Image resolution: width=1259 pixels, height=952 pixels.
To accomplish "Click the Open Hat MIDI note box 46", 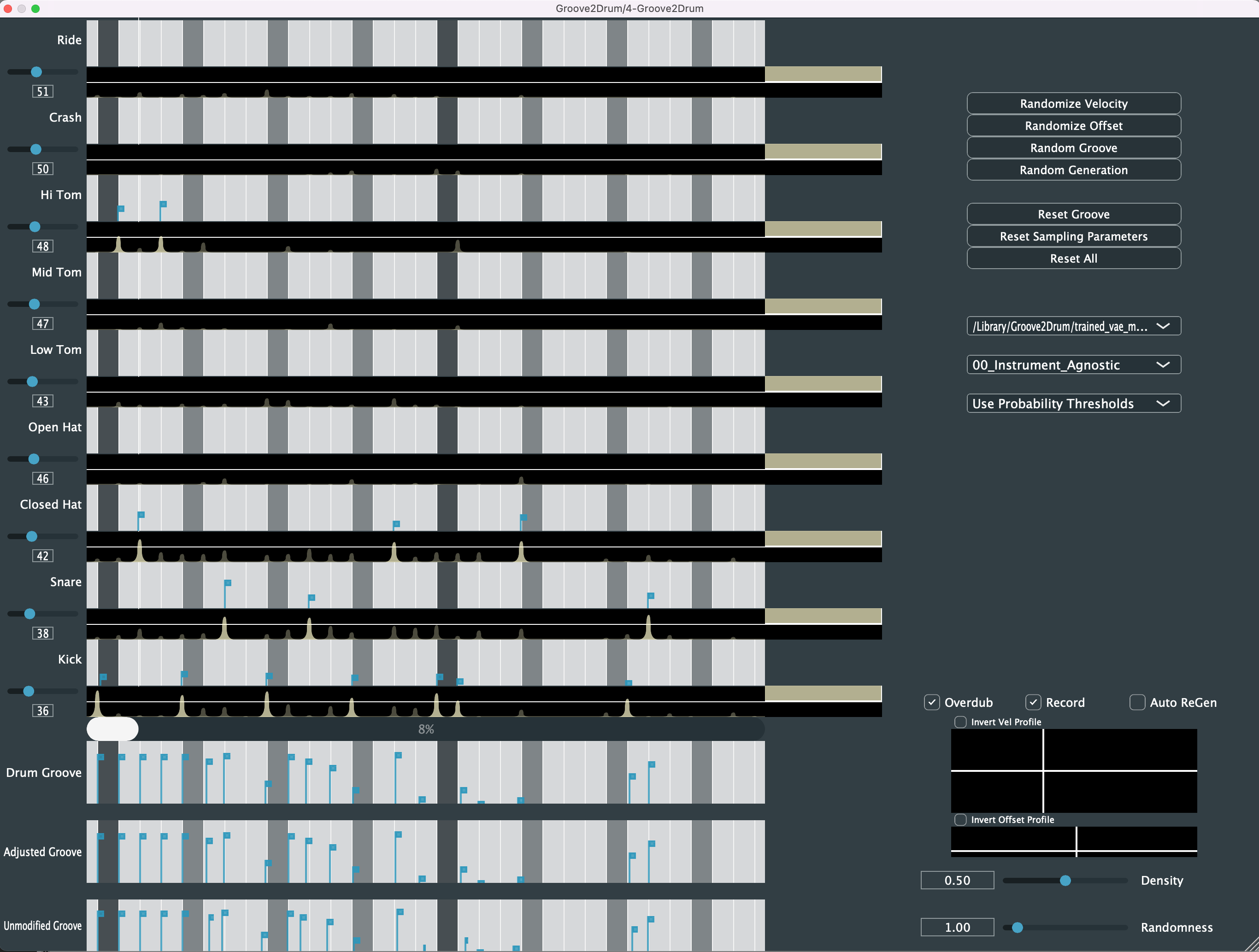I will click(x=43, y=479).
